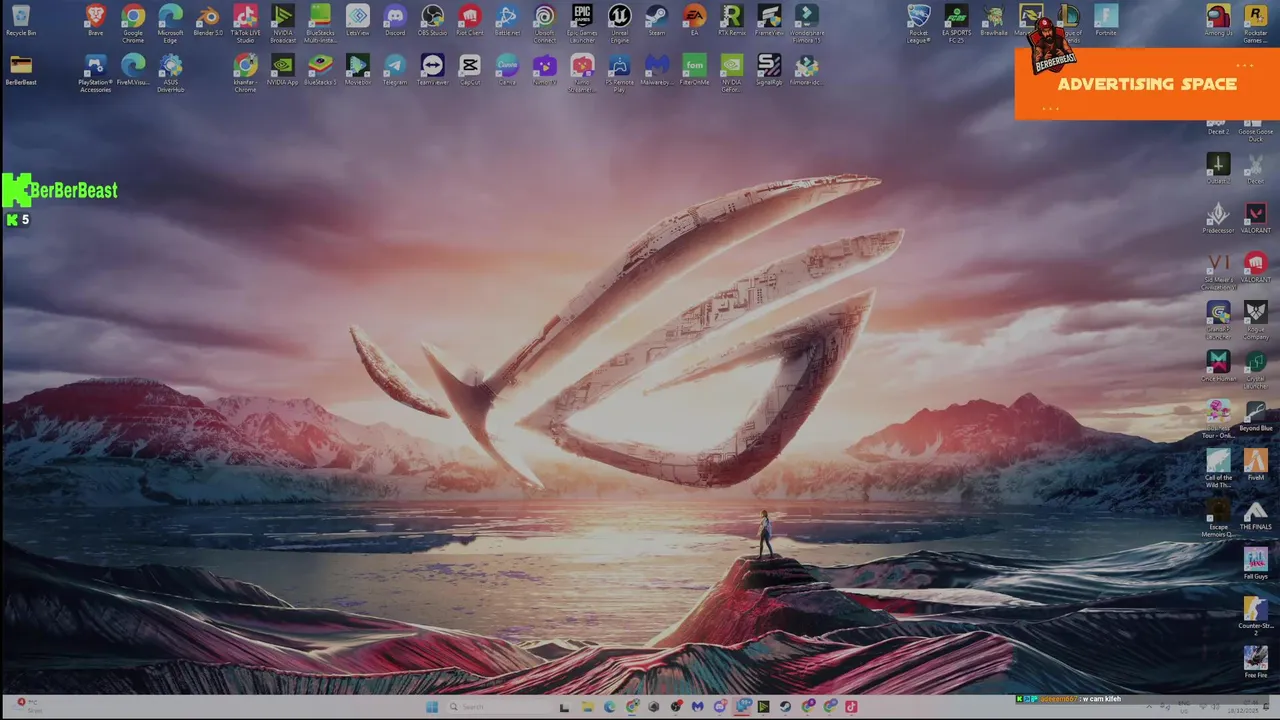This screenshot has width=1280, height=720.
Task: Open Rockstar Games Launcher icon
Action: coord(1255,22)
